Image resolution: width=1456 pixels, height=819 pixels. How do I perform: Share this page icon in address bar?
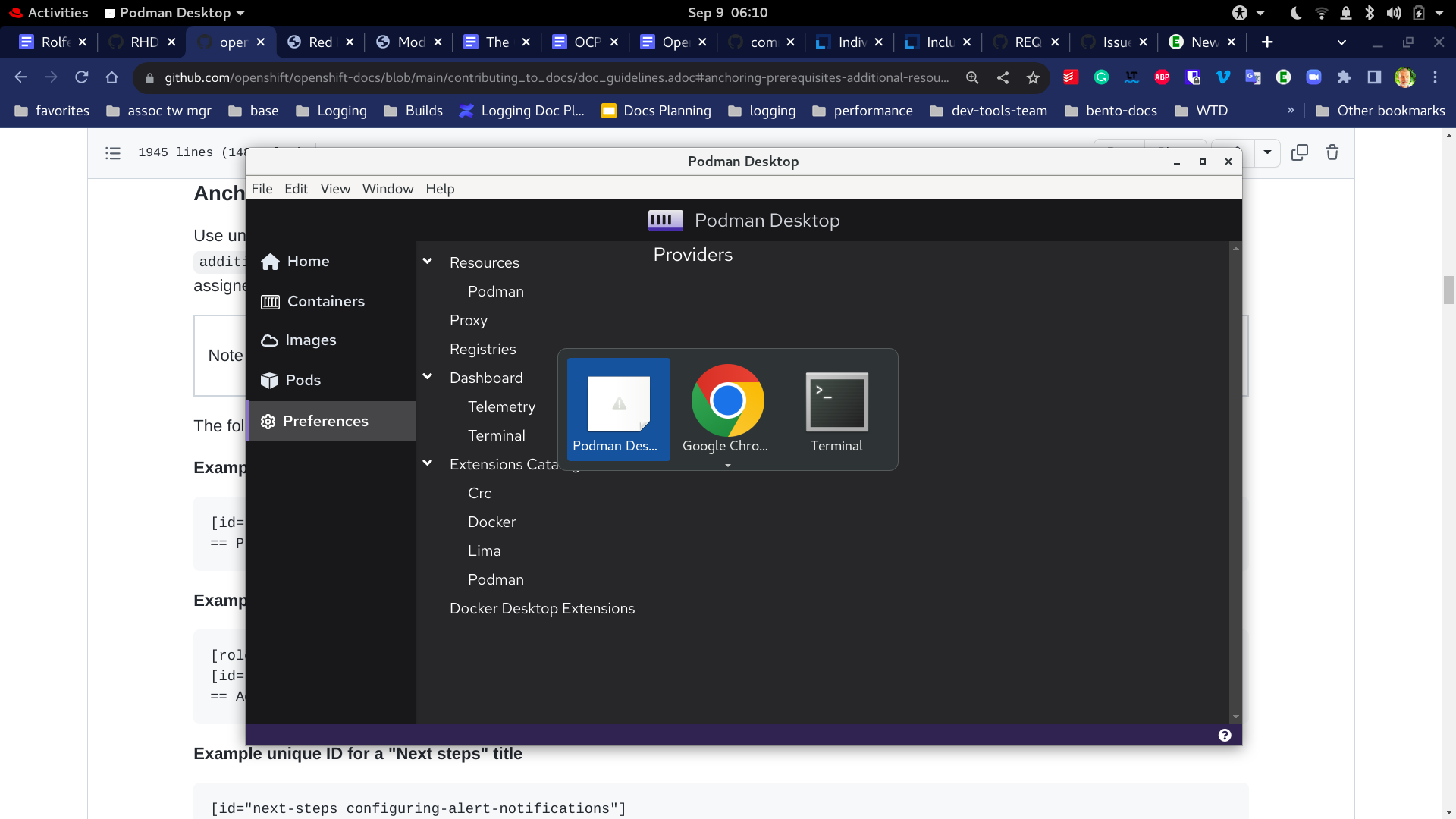(1003, 77)
